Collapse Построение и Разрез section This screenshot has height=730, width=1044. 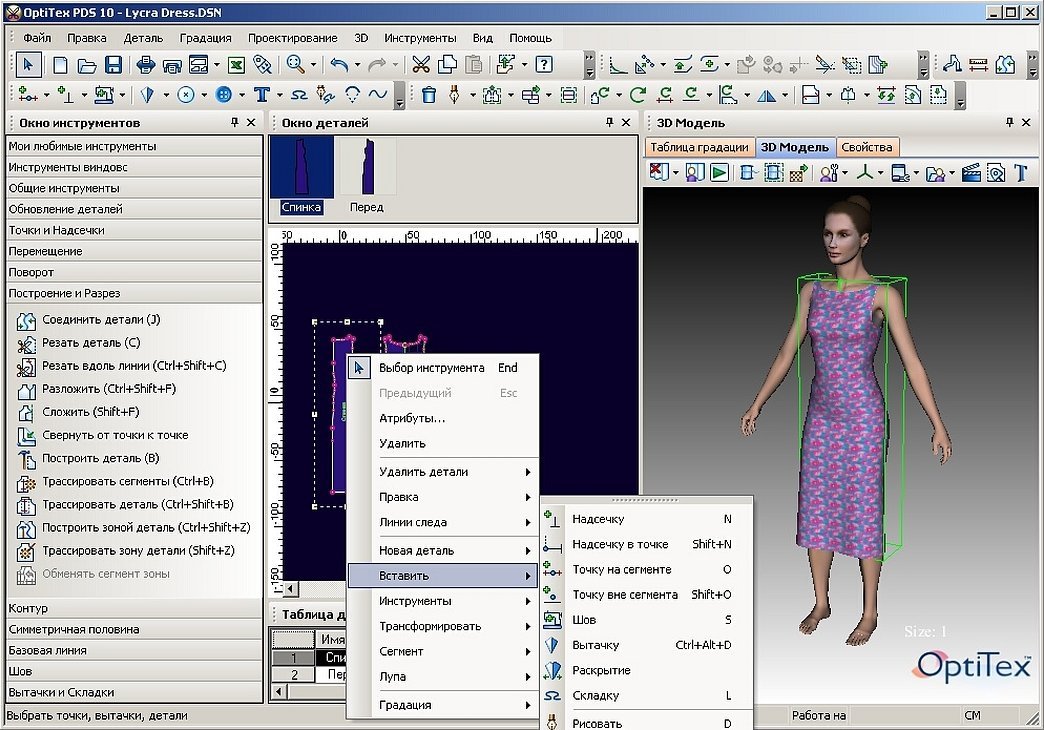(x=134, y=294)
